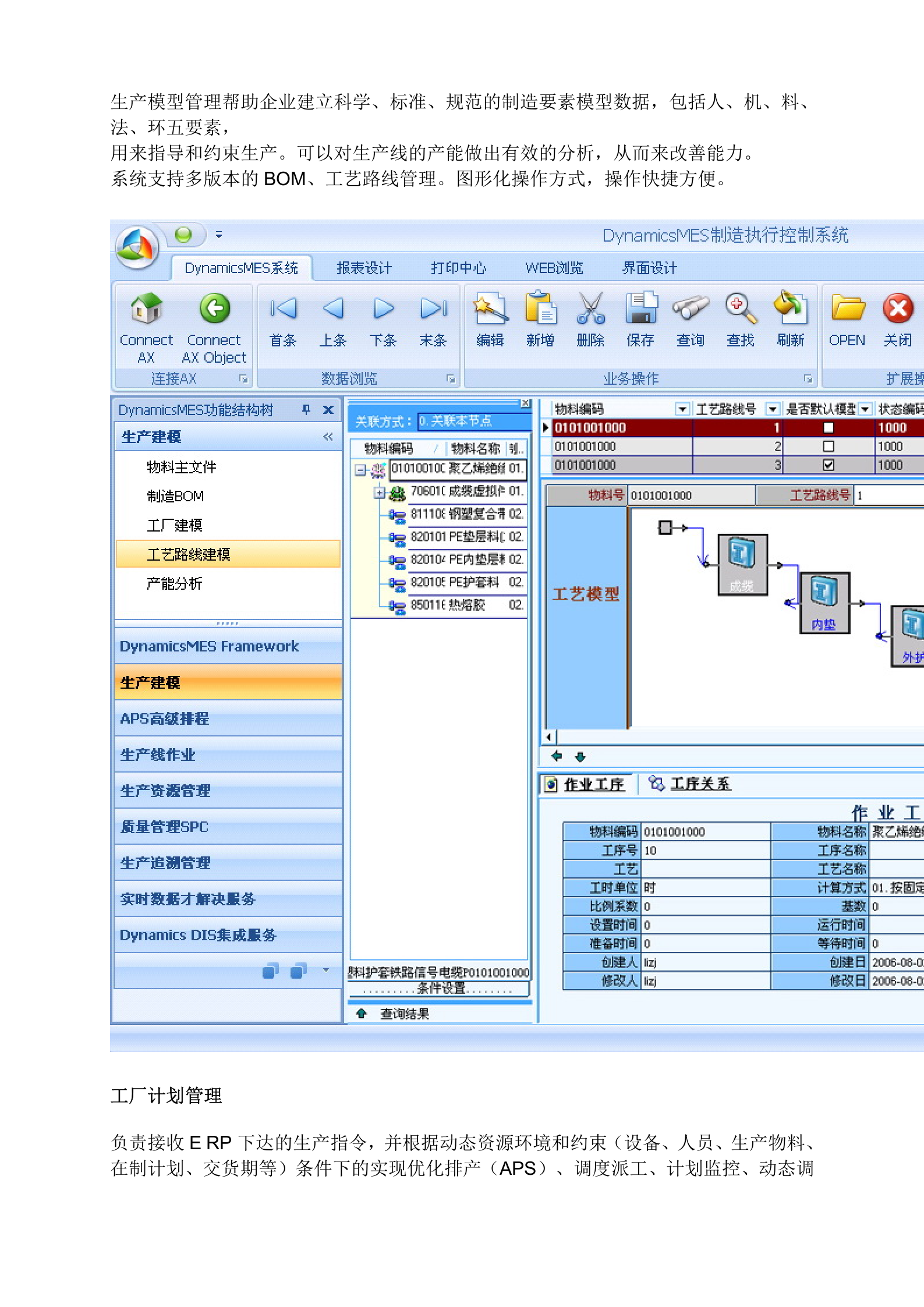924x1307 pixels.
Task: Click the 查找 magnifier icon
Action: (741, 309)
